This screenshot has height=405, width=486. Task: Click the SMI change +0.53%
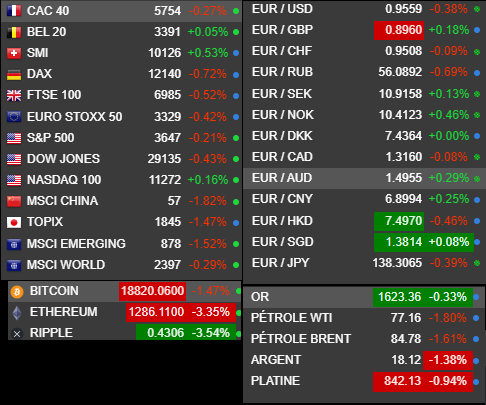pyautogui.click(x=208, y=53)
